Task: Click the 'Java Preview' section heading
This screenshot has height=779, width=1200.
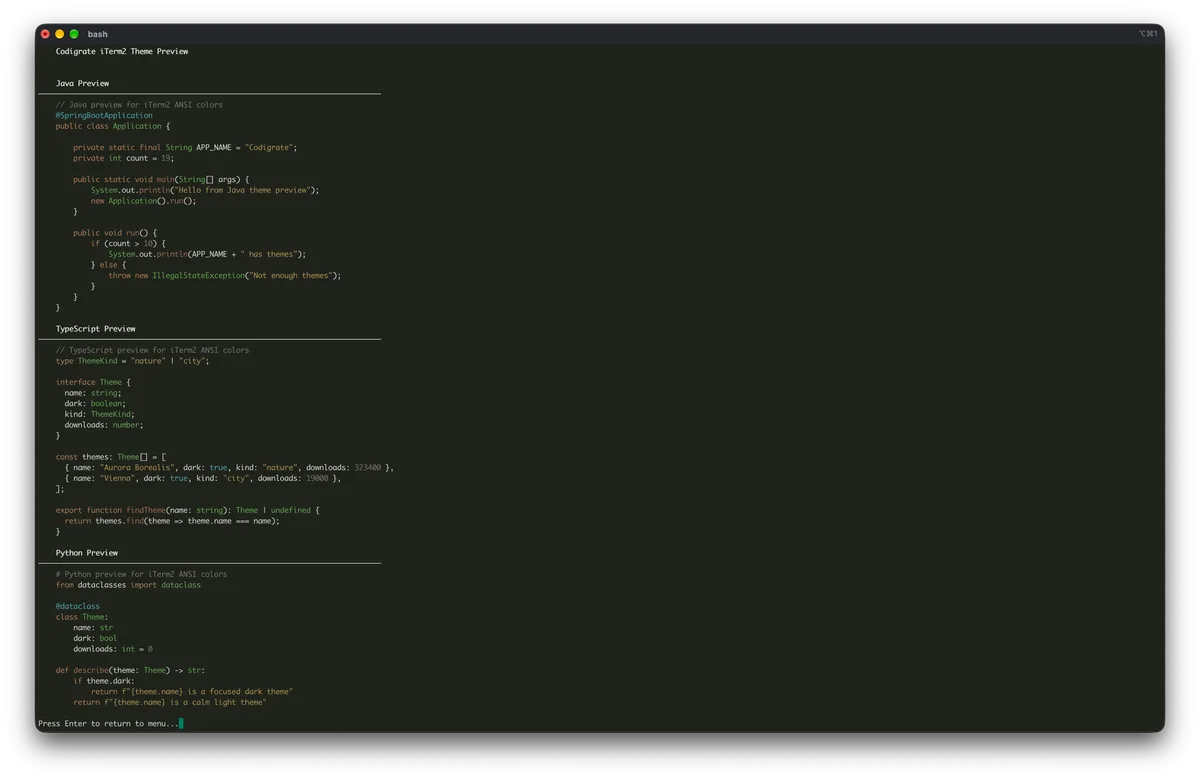Action: pyautogui.click(x=82, y=83)
